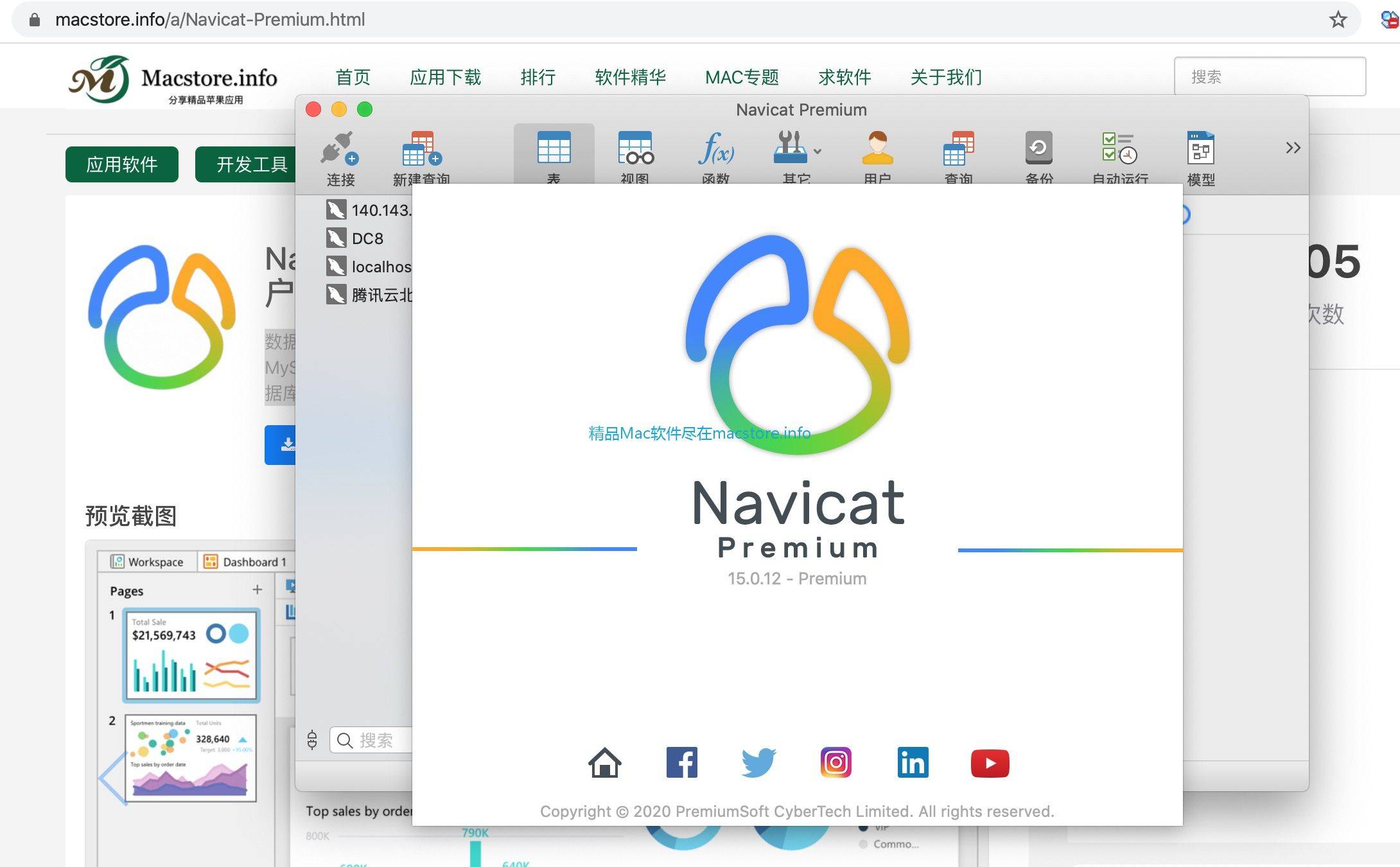Open 求软件 in the website nav

844,77
